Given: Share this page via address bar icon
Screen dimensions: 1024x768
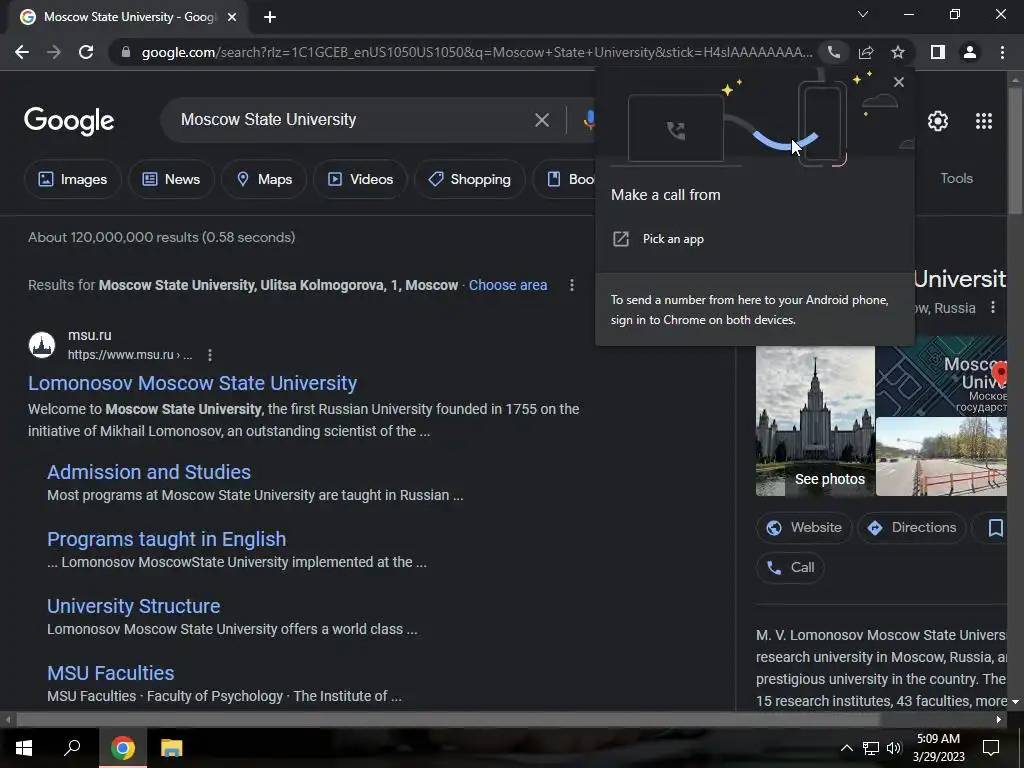Looking at the screenshot, I should 866,52.
